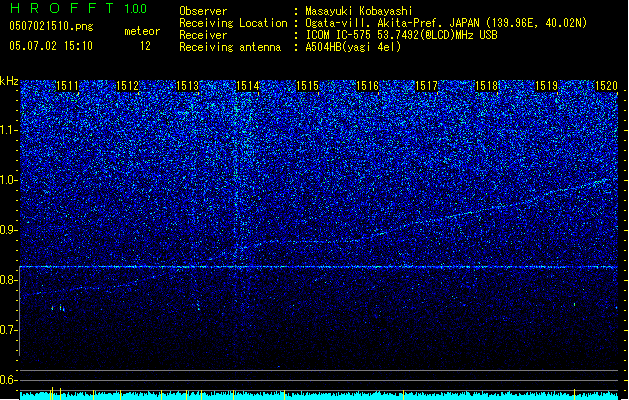Screen dimensions: 629x400
Task: Click the 0.8 kHz axis label
Action: 9,280
